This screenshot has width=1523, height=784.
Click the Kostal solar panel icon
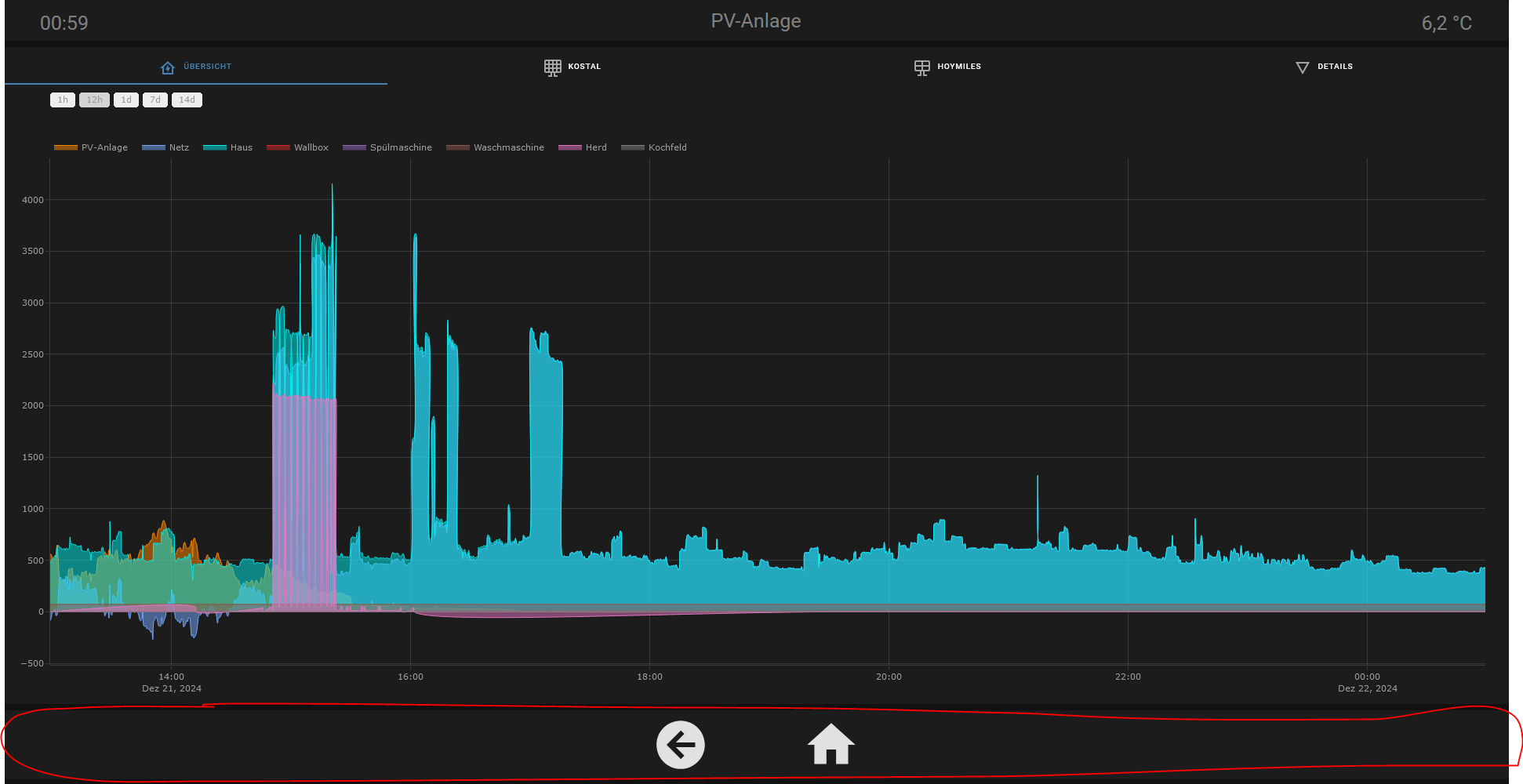[553, 67]
